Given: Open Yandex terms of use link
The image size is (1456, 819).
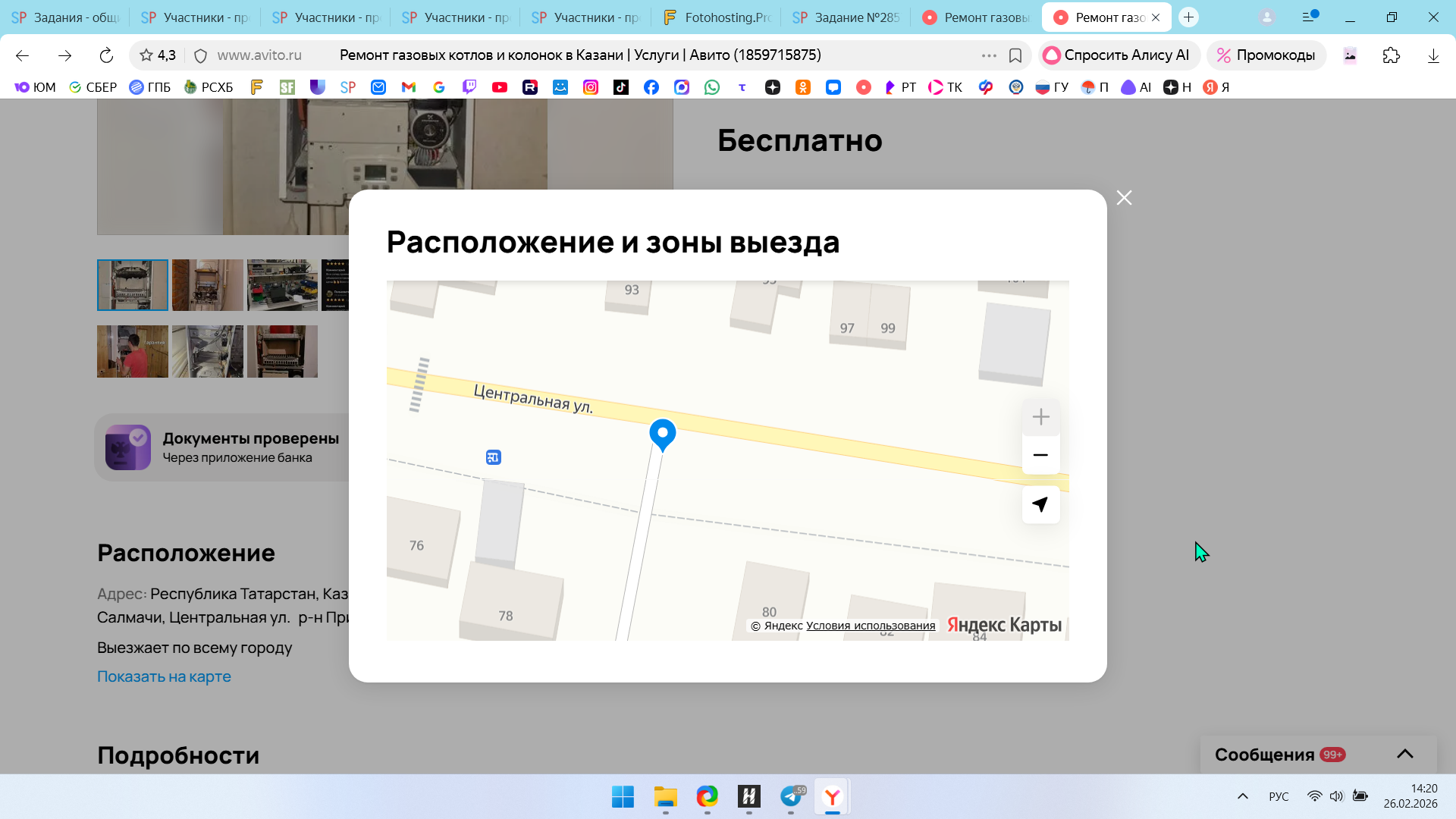Looking at the screenshot, I should [870, 626].
